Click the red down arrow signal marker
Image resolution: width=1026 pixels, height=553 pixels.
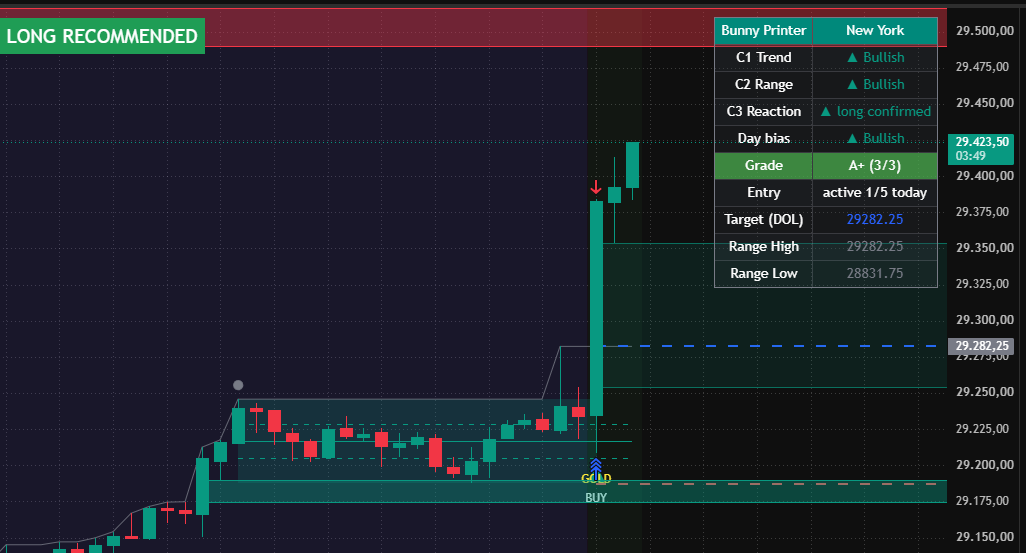tap(595, 188)
